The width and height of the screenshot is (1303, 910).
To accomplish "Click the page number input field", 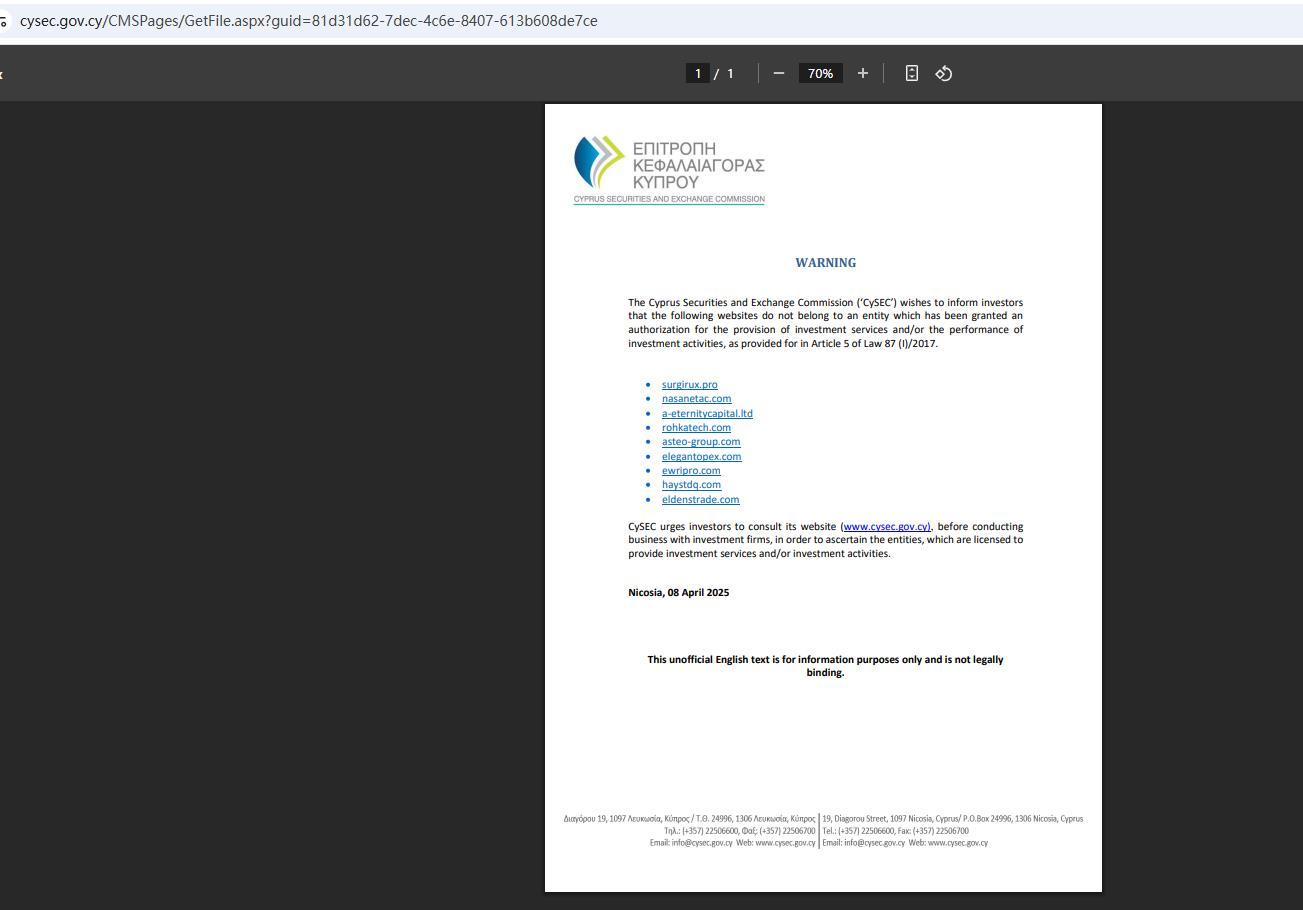I will point(697,73).
